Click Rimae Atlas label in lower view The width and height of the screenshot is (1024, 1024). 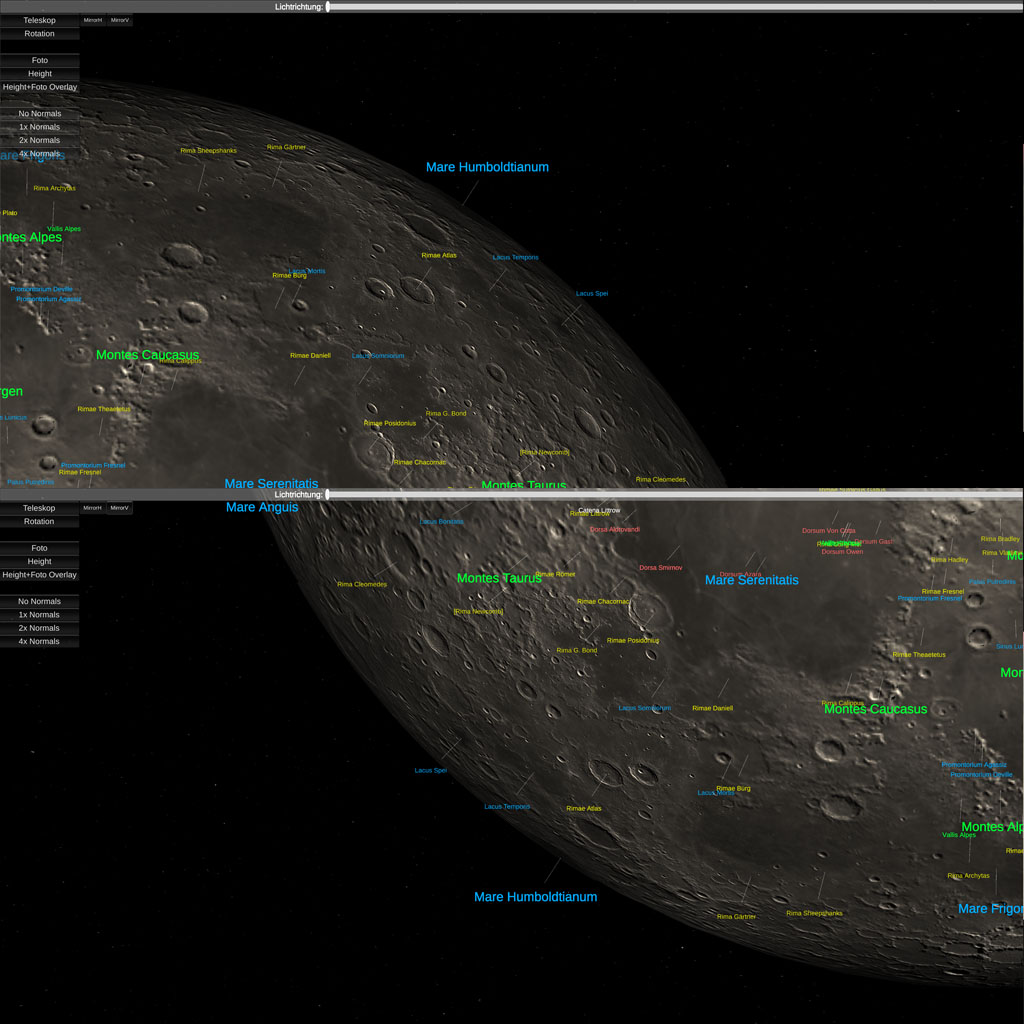pos(584,808)
